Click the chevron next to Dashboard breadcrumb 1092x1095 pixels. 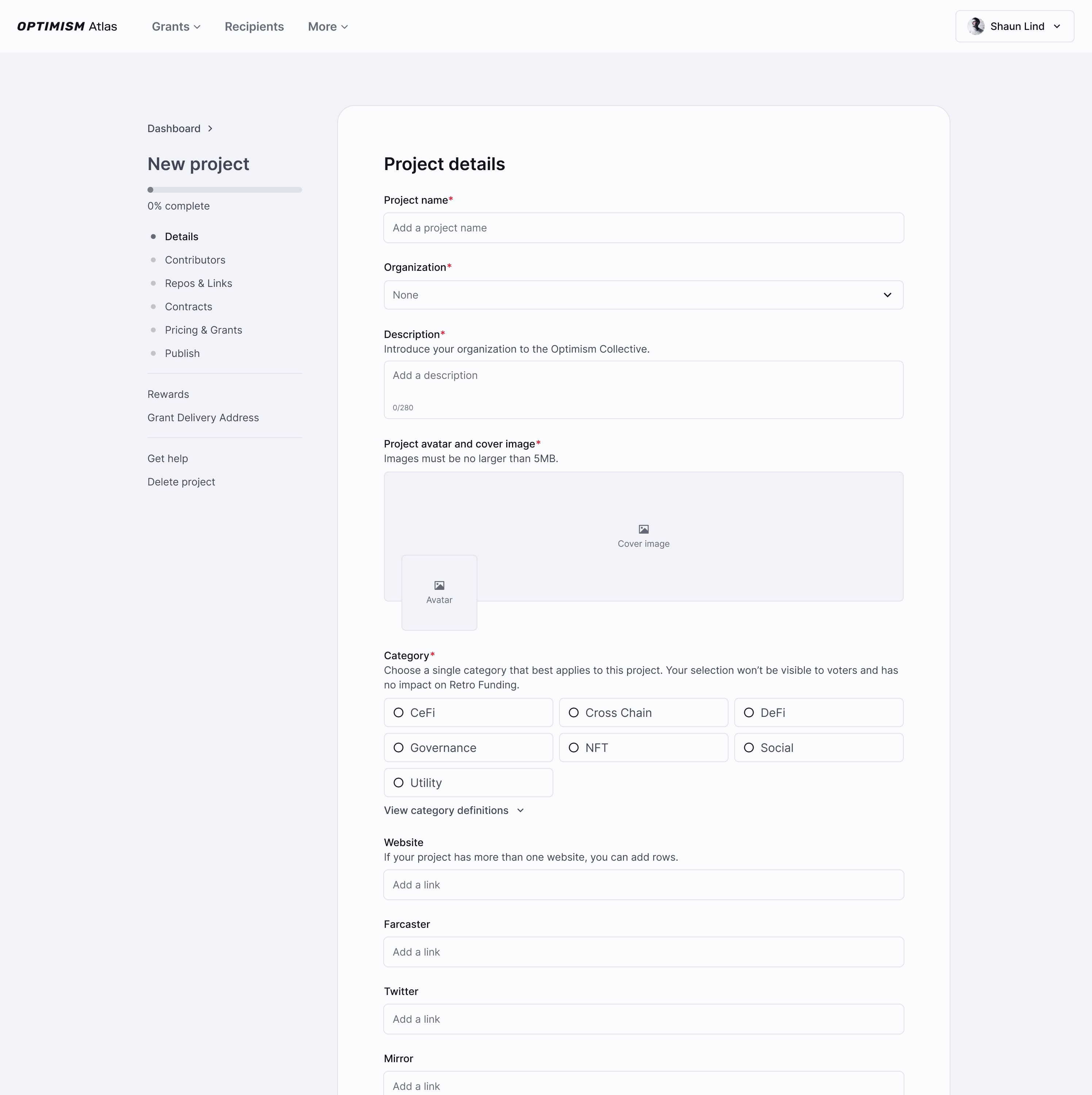click(210, 128)
